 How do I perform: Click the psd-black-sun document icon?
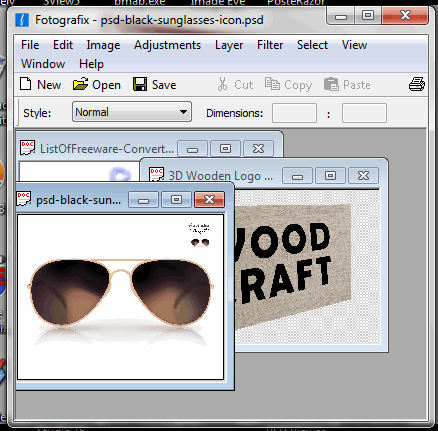tap(23, 199)
